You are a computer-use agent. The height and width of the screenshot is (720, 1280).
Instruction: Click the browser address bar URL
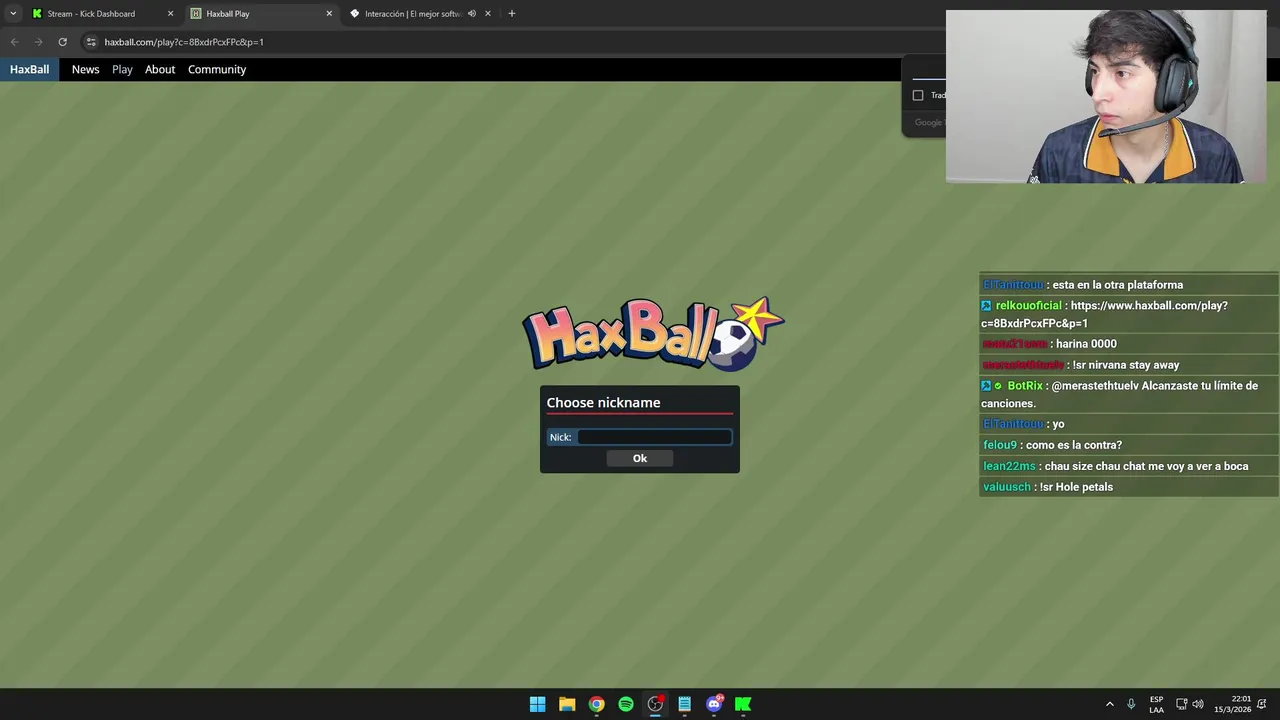(x=184, y=42)
